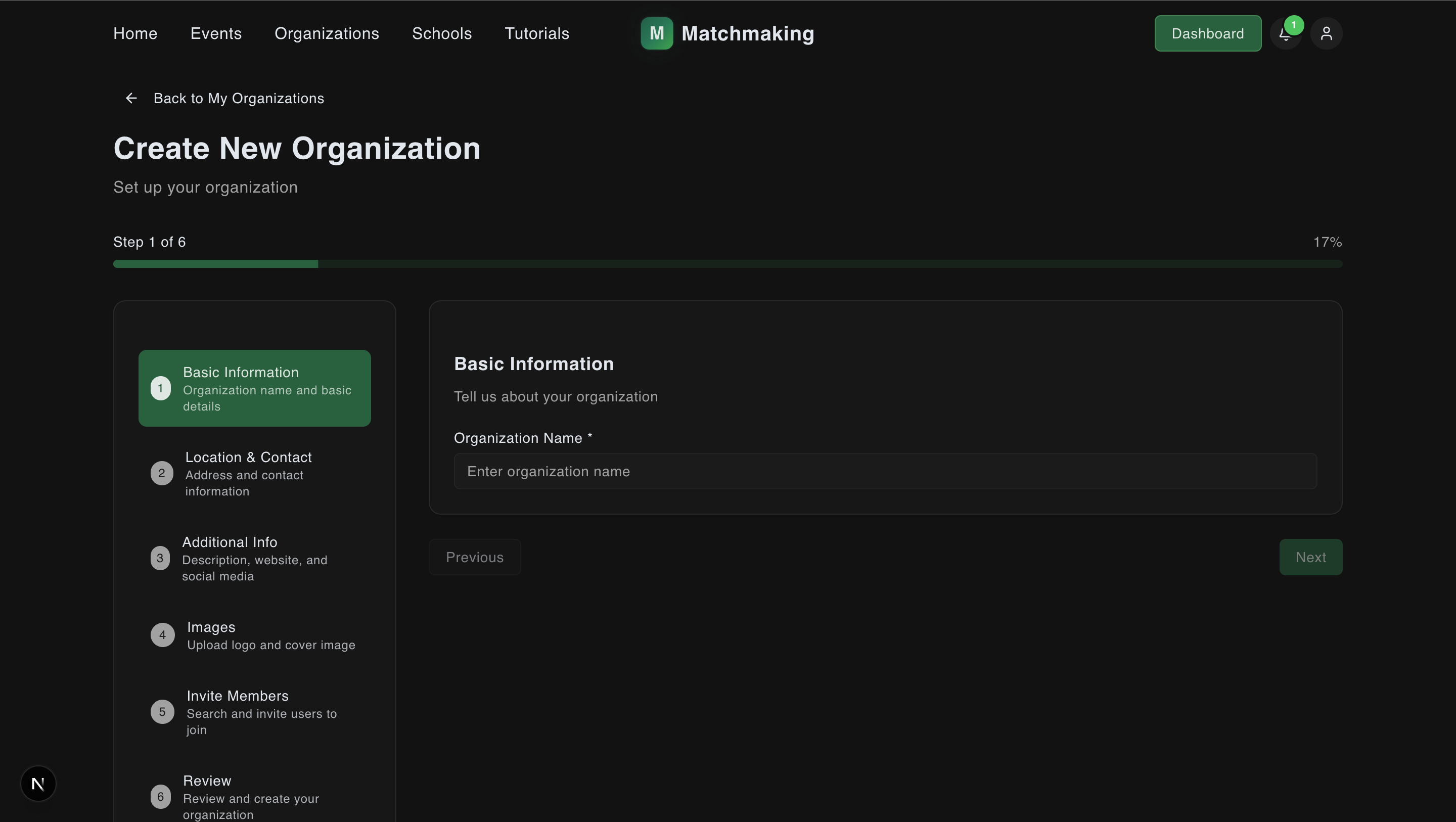This screenshot has height=822, width=1456.
Task: Click 'Tell us about your organization' text
Action: (556, 396)
